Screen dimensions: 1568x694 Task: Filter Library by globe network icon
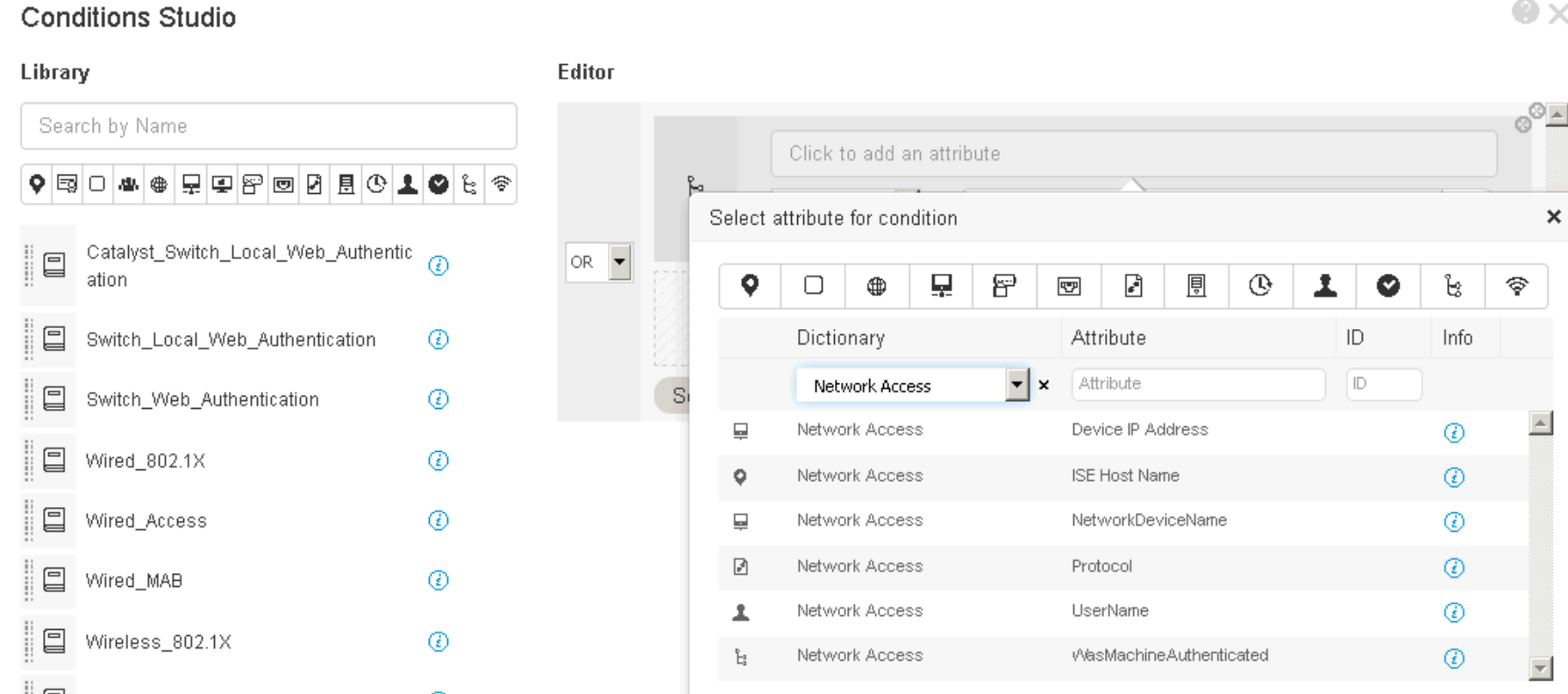pyautogui.click(x=159, y=184)
